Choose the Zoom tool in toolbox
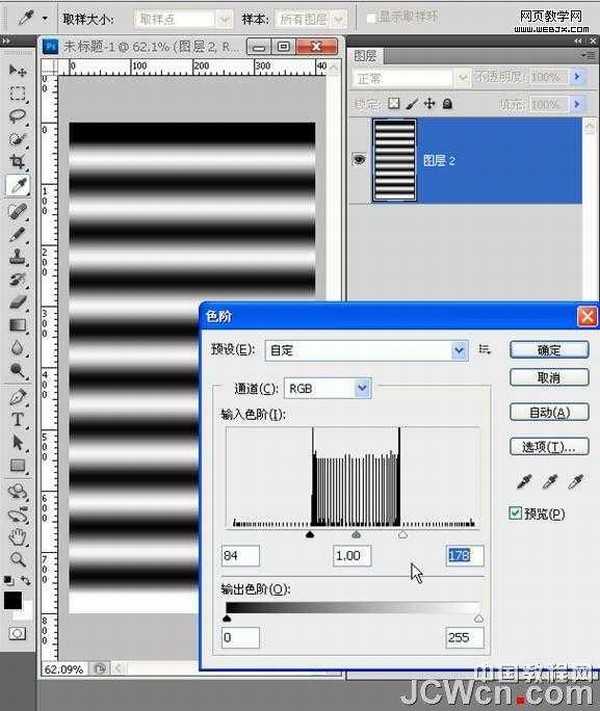The height and width of the screenshot is (711, 600). 18,559
